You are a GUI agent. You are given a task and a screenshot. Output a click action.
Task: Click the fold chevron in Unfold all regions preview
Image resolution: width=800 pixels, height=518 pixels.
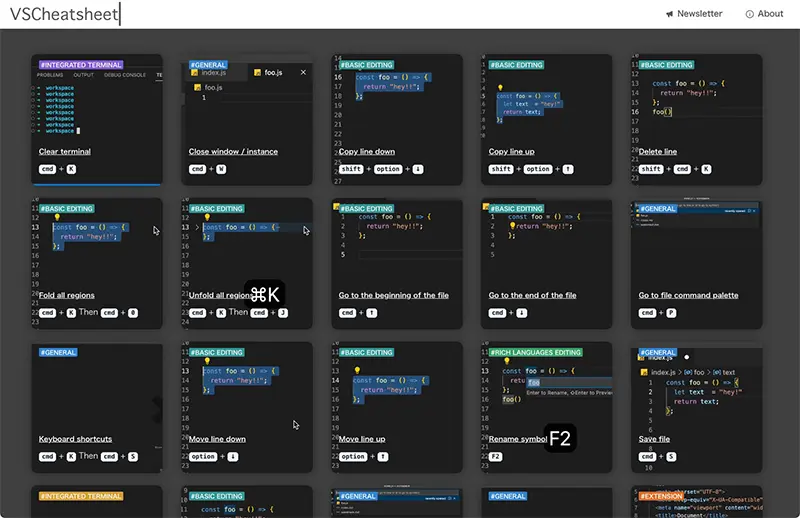coord(197,228)
